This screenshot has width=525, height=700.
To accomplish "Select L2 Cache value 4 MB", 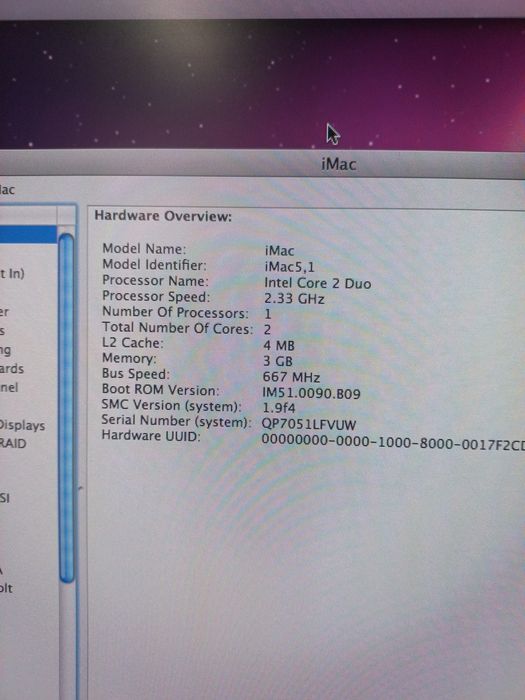I will pyautogui.click(x=279, y=345).
